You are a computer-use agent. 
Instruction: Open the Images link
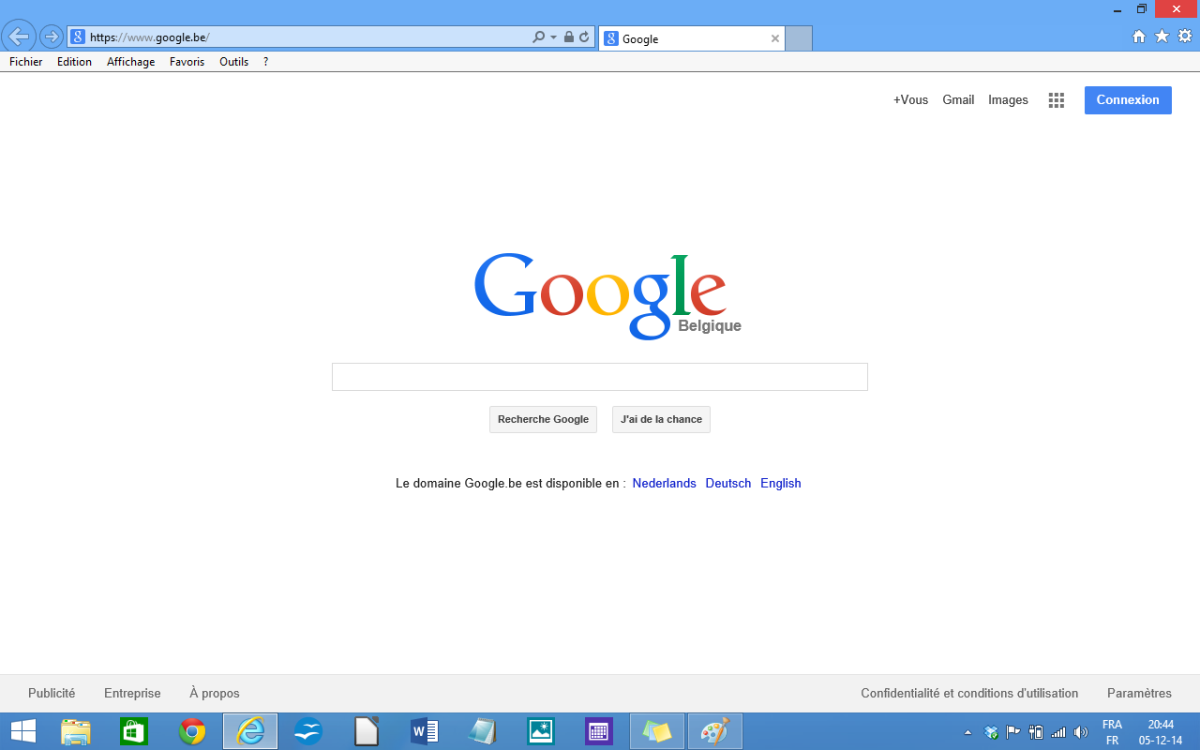click(x=1008, y=100)
